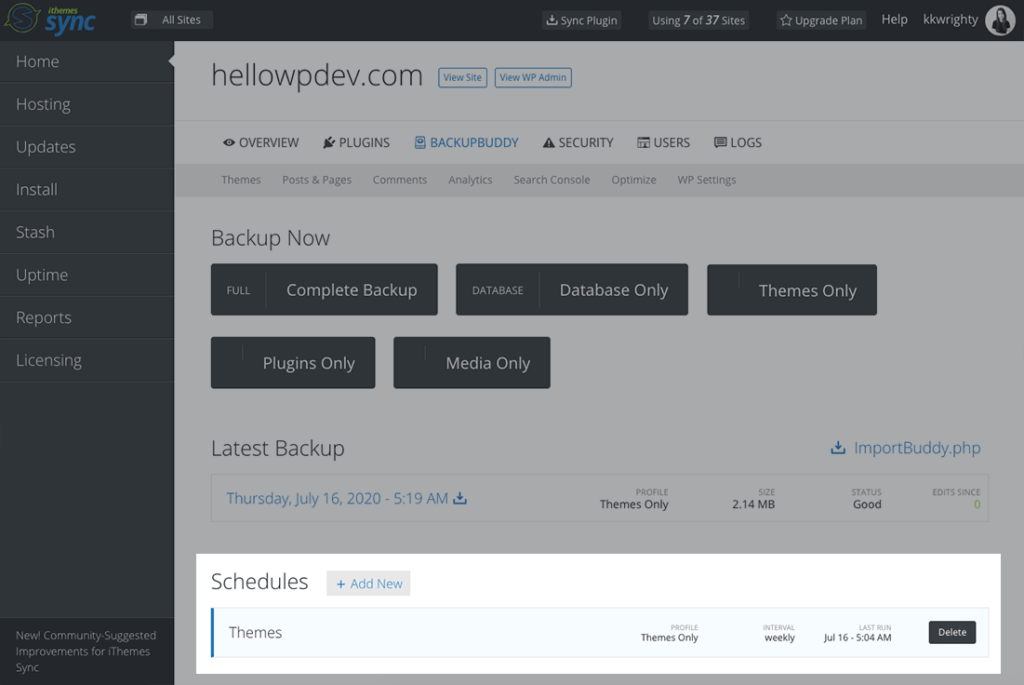Click the Upgrade Plan button
This screenshot has height=685, width=1024.
coord(822,20)
